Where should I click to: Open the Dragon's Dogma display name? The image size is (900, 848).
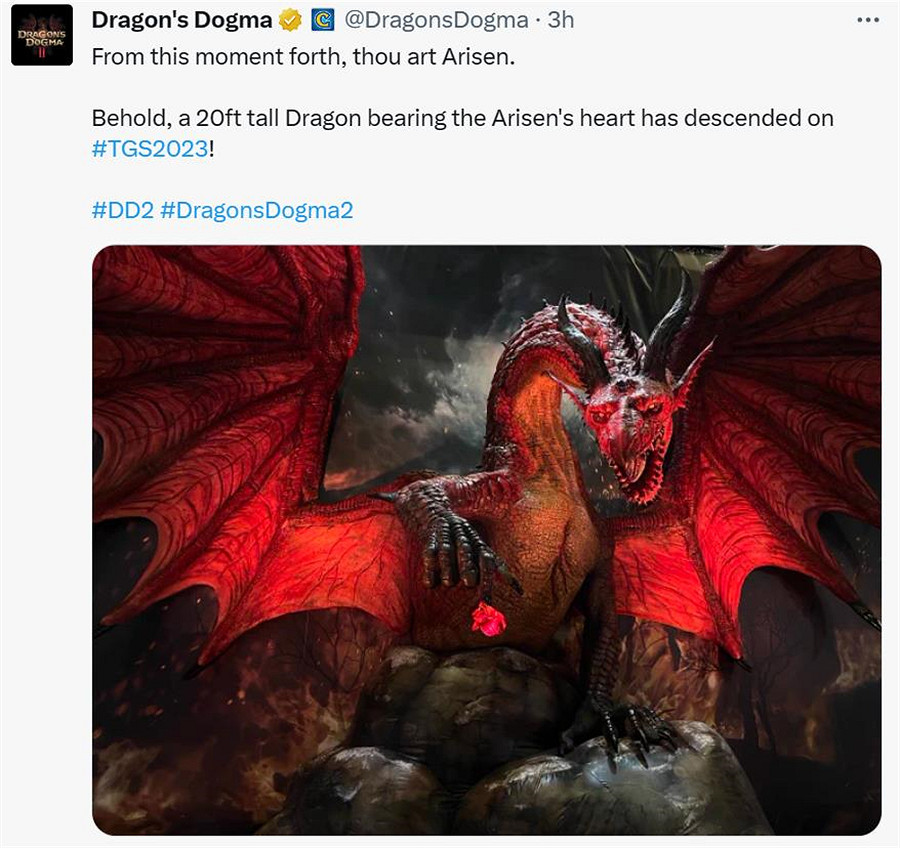[x=183, y=19]
